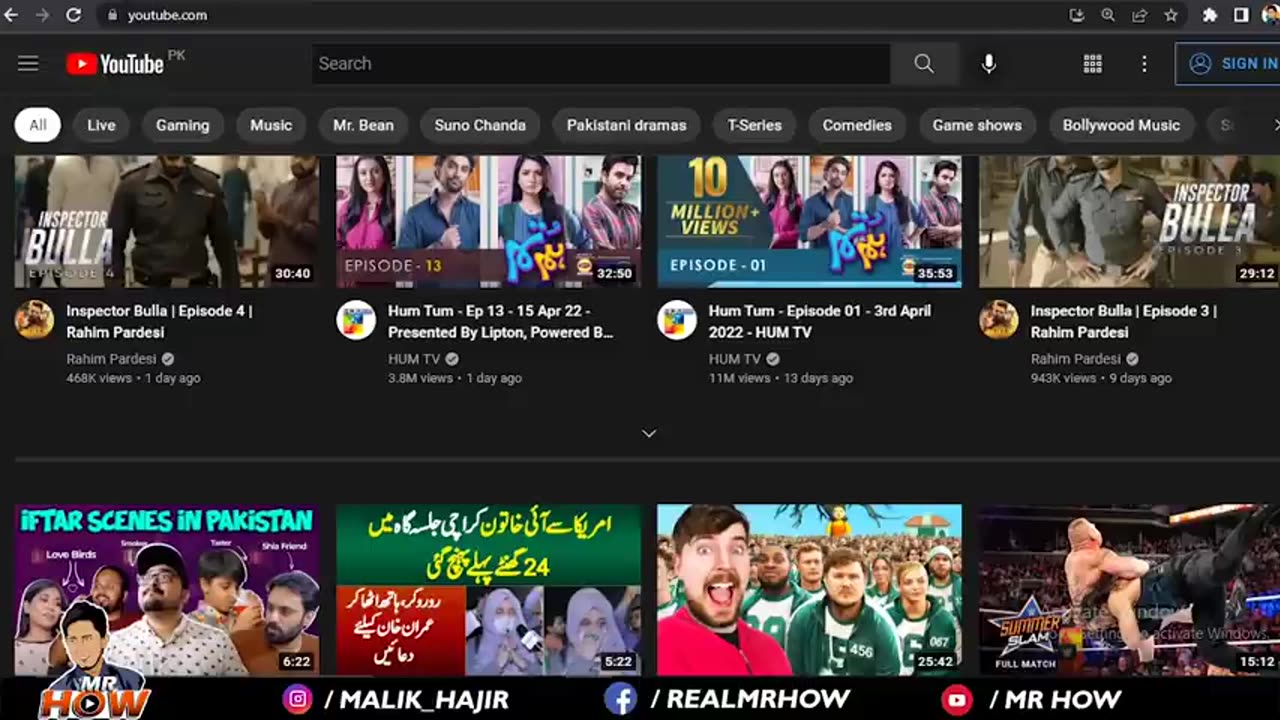The height and width of the screenshot is (720, 1280).
Task: Expand the section with the down chevron
Action: tap(649, 433)
